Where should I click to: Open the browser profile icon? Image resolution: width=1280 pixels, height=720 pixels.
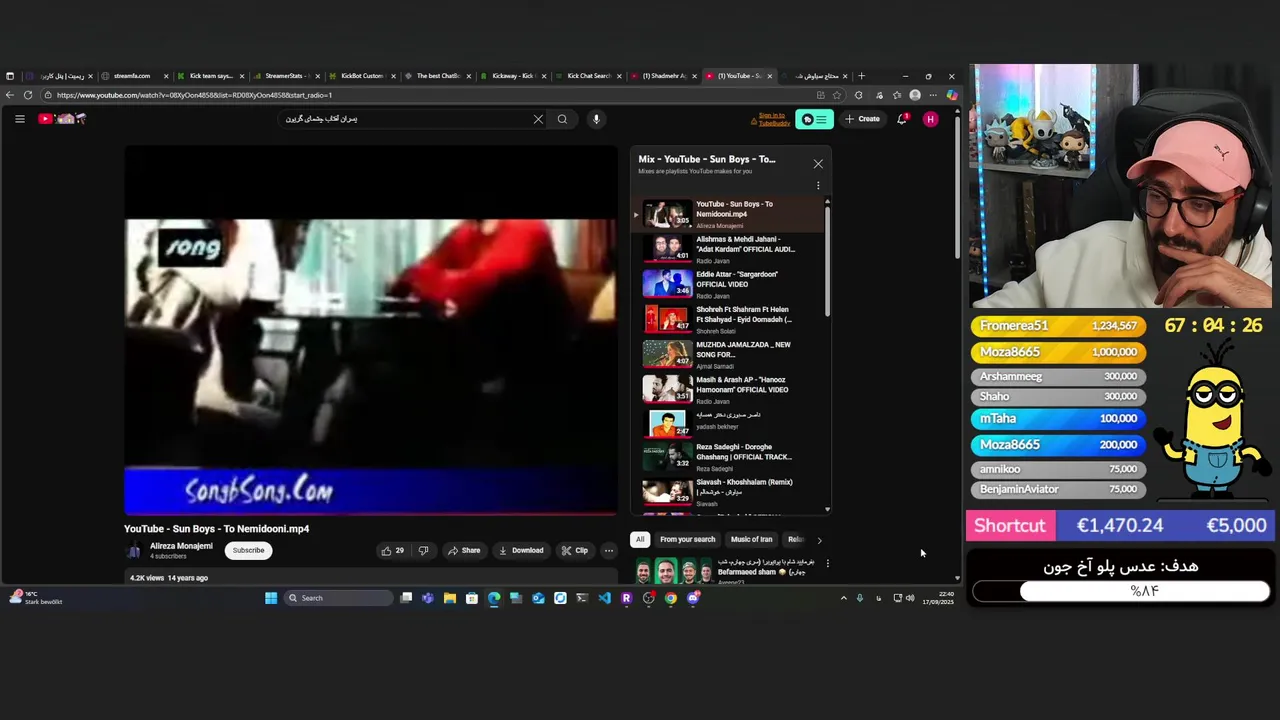tap(915, 95)
